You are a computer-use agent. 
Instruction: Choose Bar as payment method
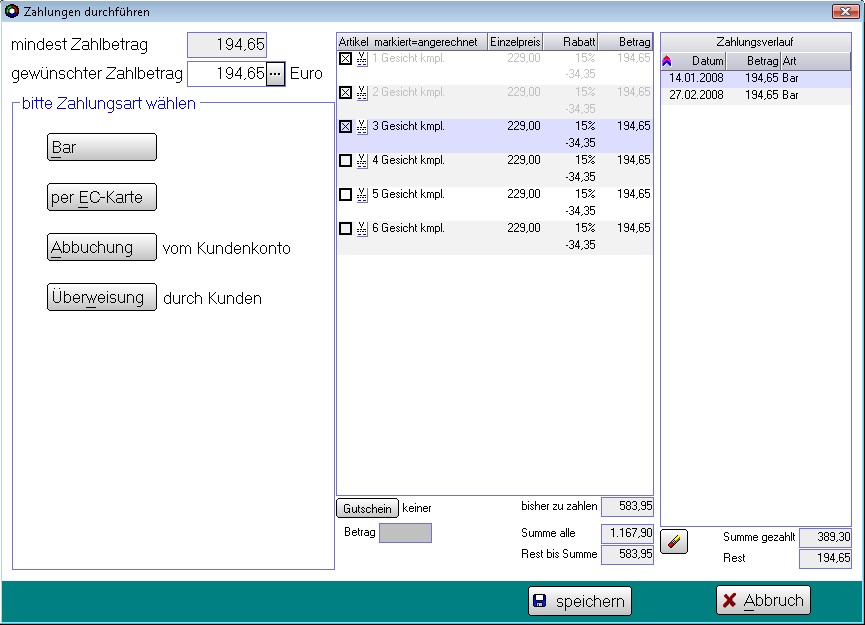pyautogui.click(x=102, y=147)
